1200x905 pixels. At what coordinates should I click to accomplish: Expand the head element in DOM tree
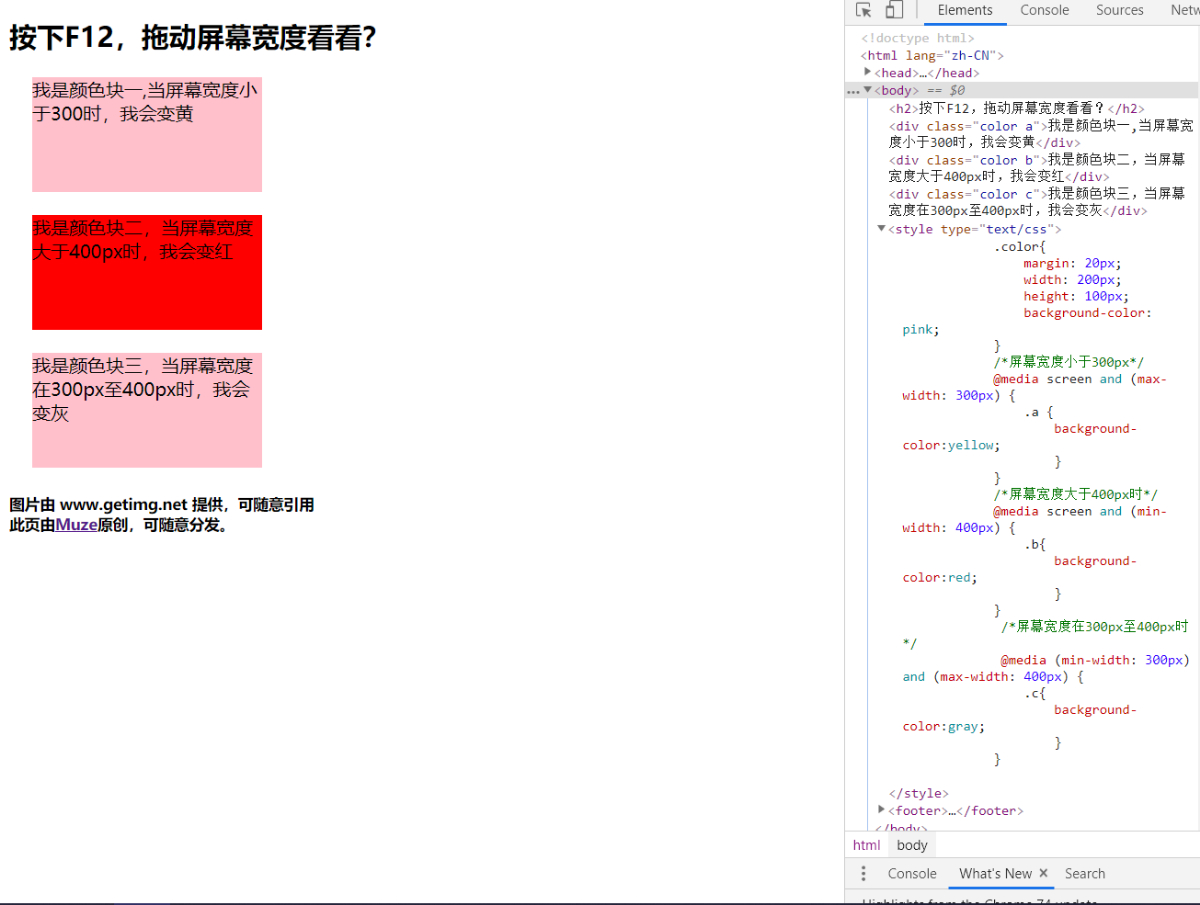(x=867, y=72)
